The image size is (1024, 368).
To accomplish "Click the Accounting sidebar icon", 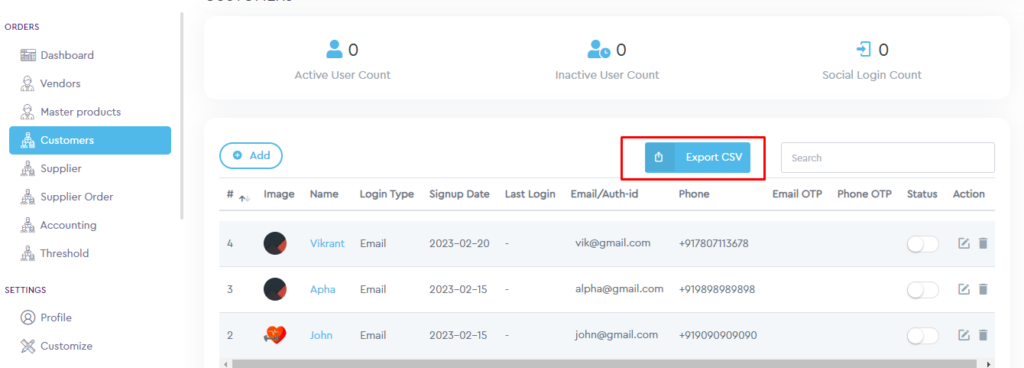I will [x=27, y=225].
